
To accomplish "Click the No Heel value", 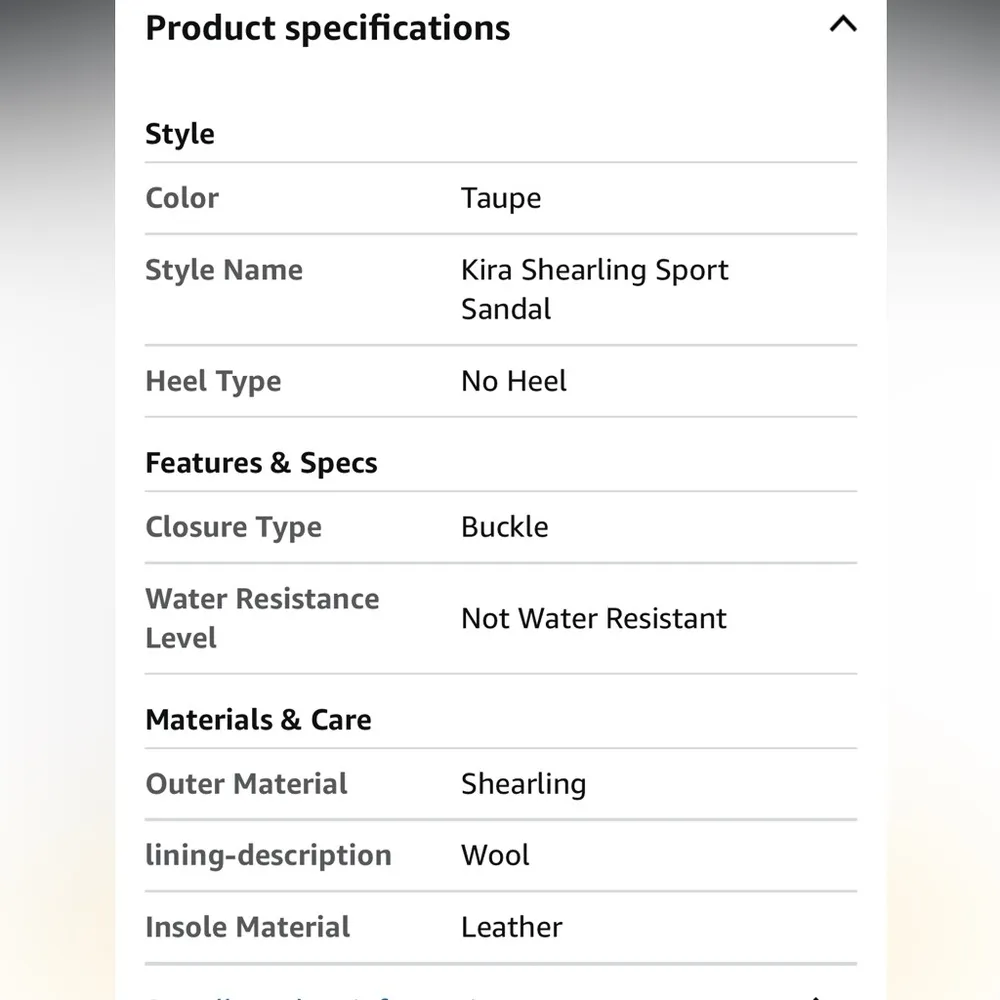I will coord(514,381).
